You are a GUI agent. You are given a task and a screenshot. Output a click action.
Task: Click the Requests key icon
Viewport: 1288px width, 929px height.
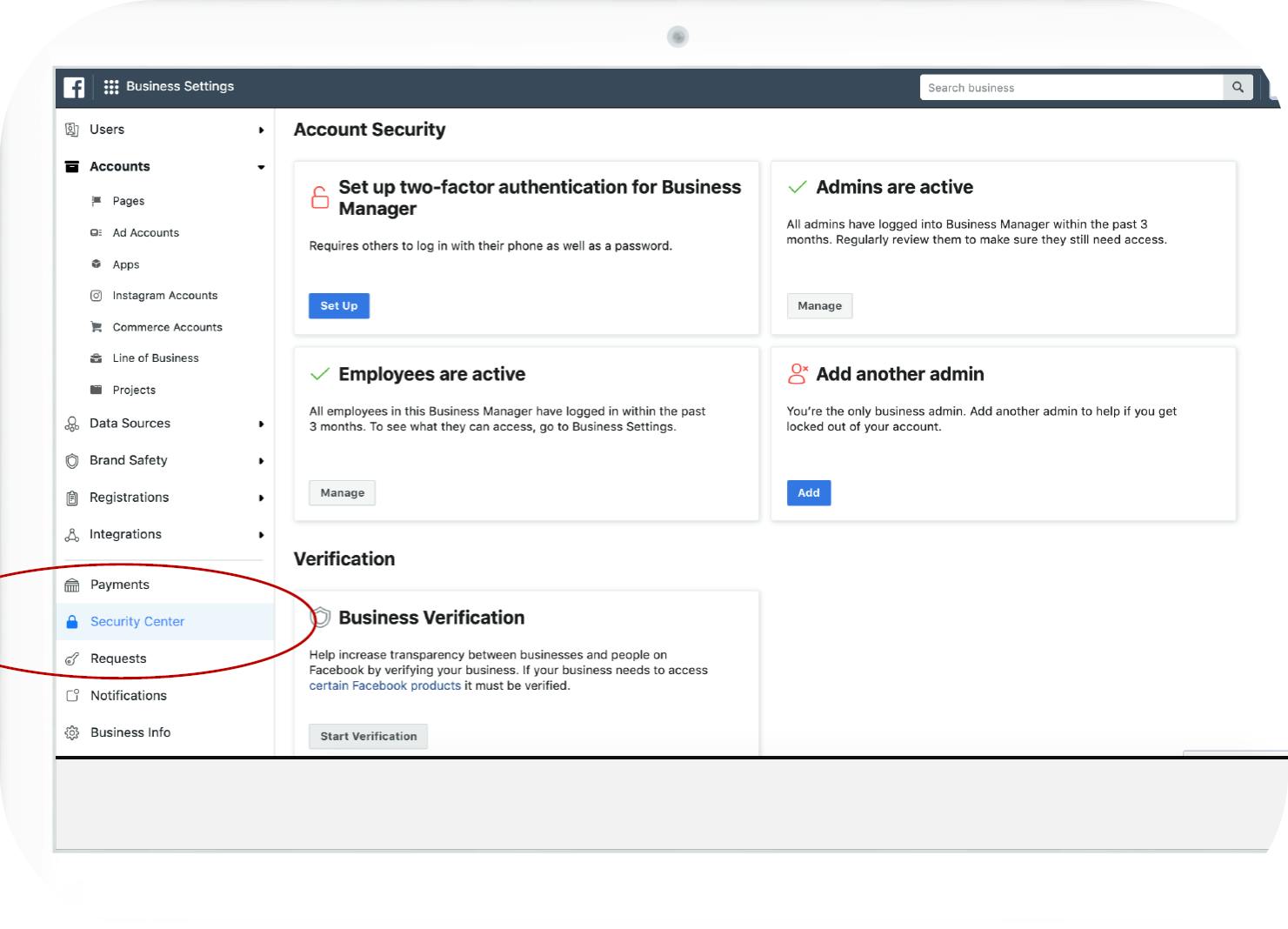pos(72,659)
